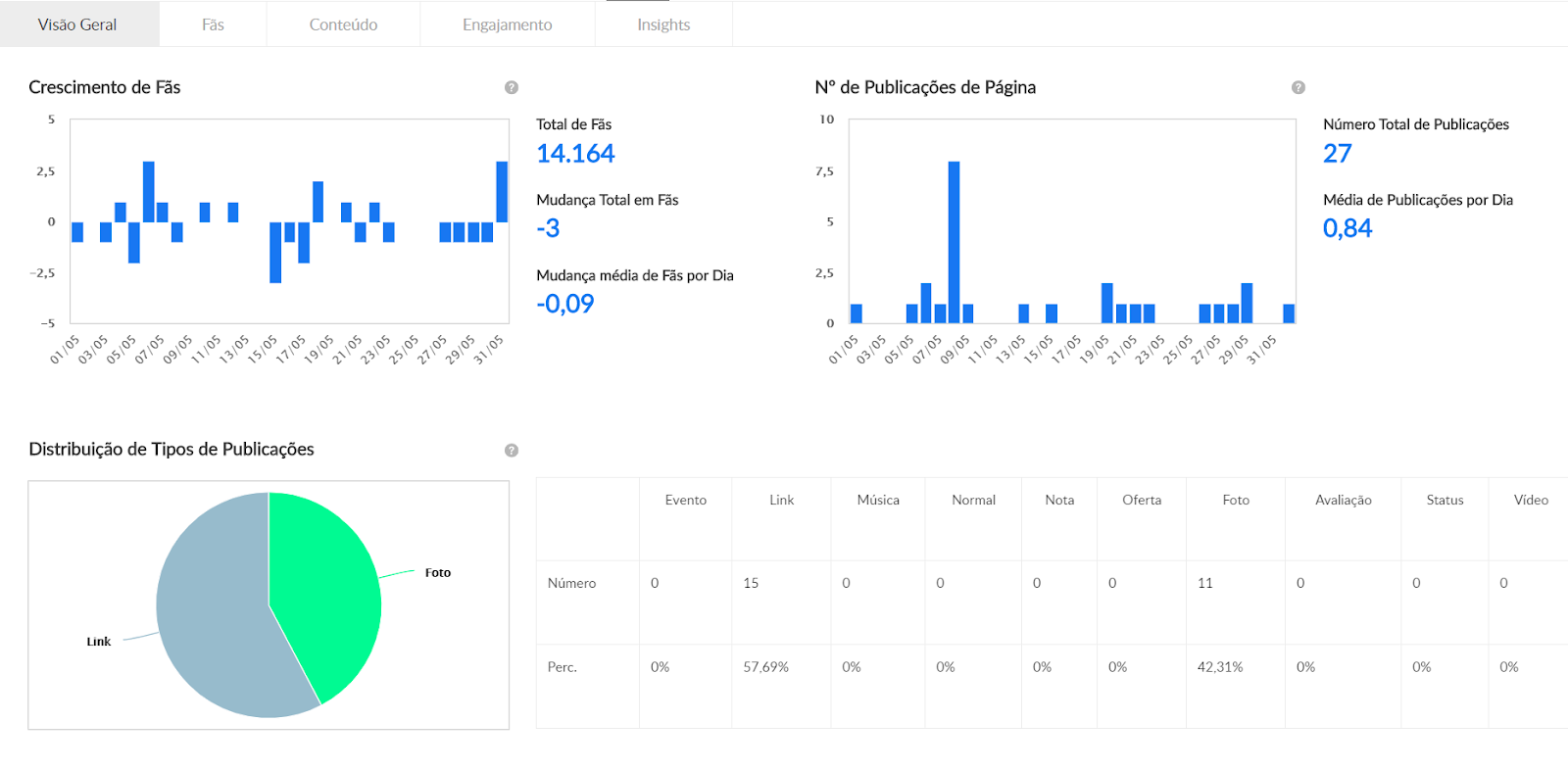Select the Evento column header

(x=685, y=500)
